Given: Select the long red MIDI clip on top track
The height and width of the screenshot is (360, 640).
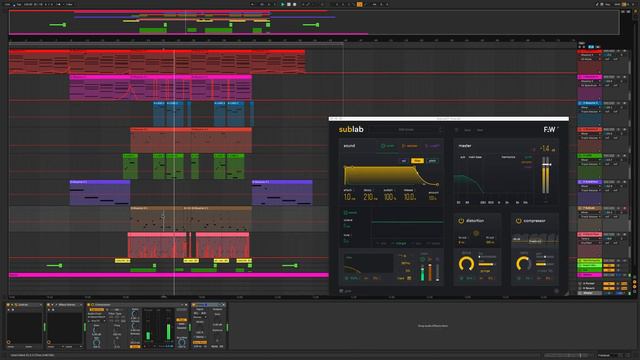Looking at the screenshot, I should click(157, 62).
